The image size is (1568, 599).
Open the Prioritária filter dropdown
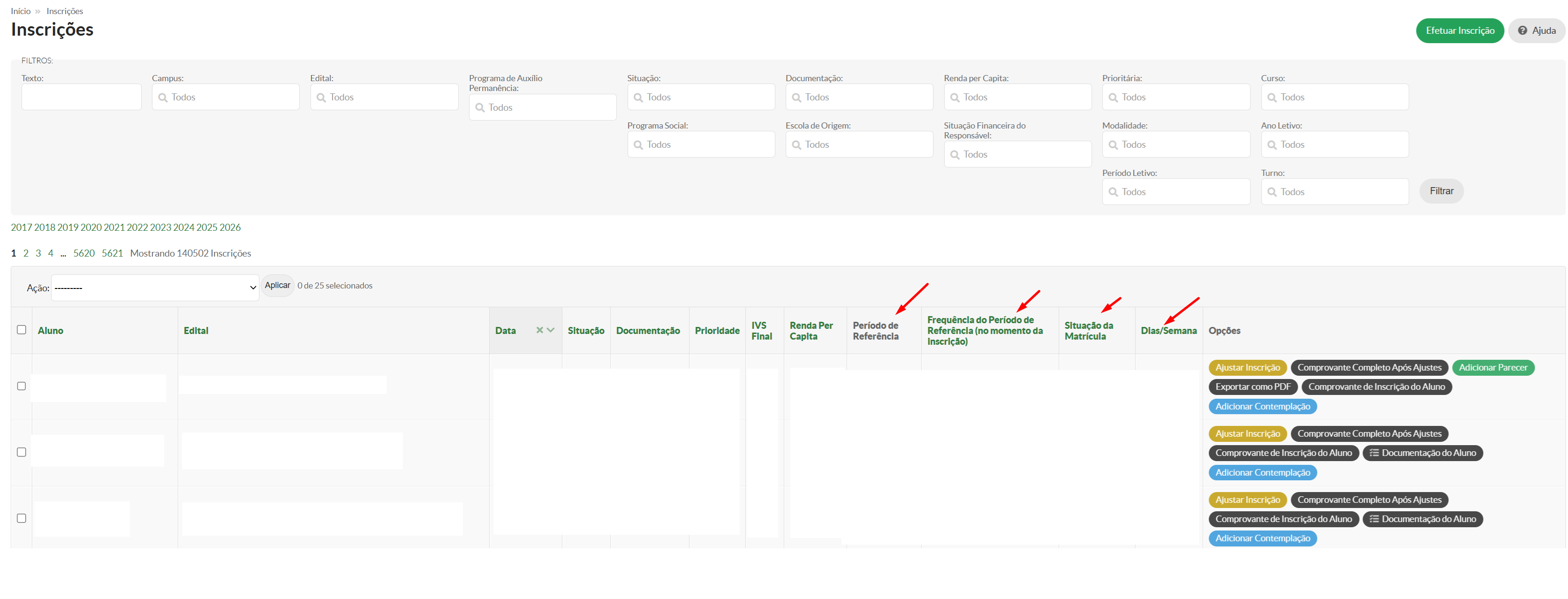[x=1176, y=97]
